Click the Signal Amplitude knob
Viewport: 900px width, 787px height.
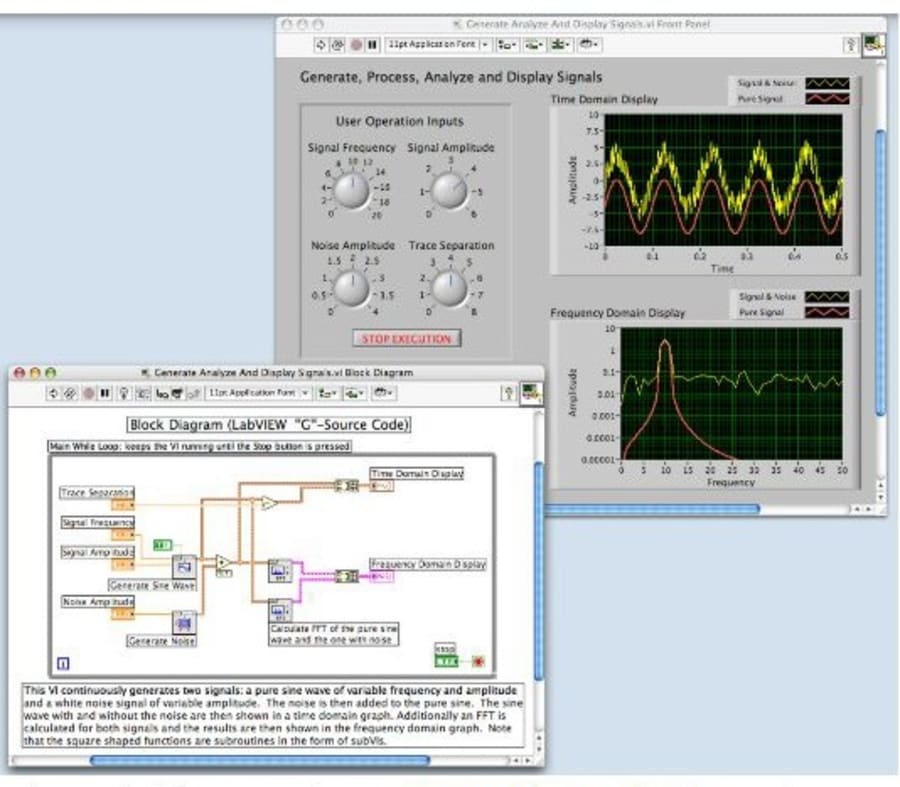[x=449, y=190]
